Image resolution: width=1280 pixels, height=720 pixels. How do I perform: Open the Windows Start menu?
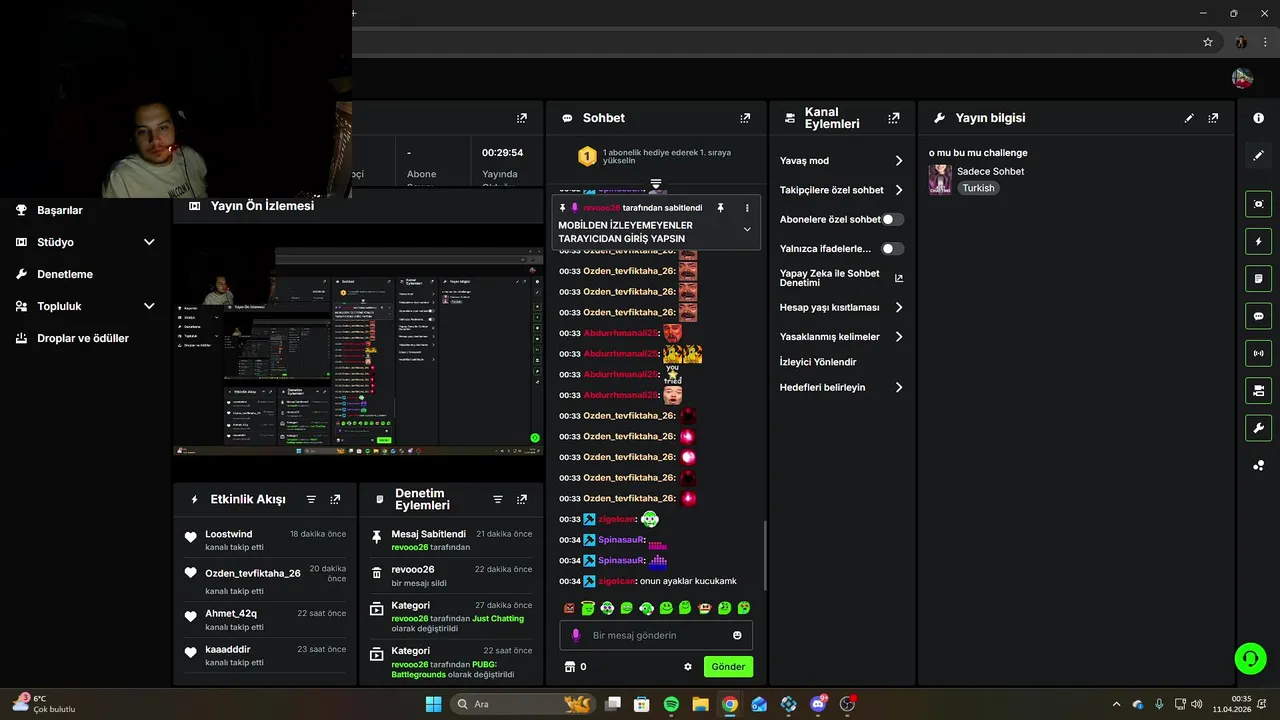tap(433, 704)
